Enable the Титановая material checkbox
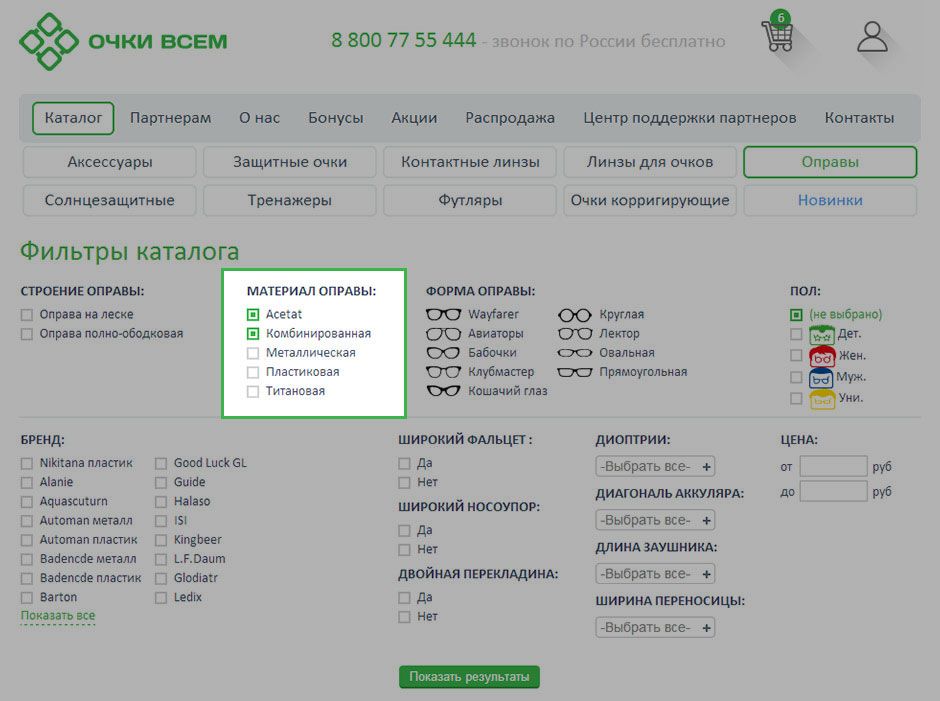 coord(253,391)
